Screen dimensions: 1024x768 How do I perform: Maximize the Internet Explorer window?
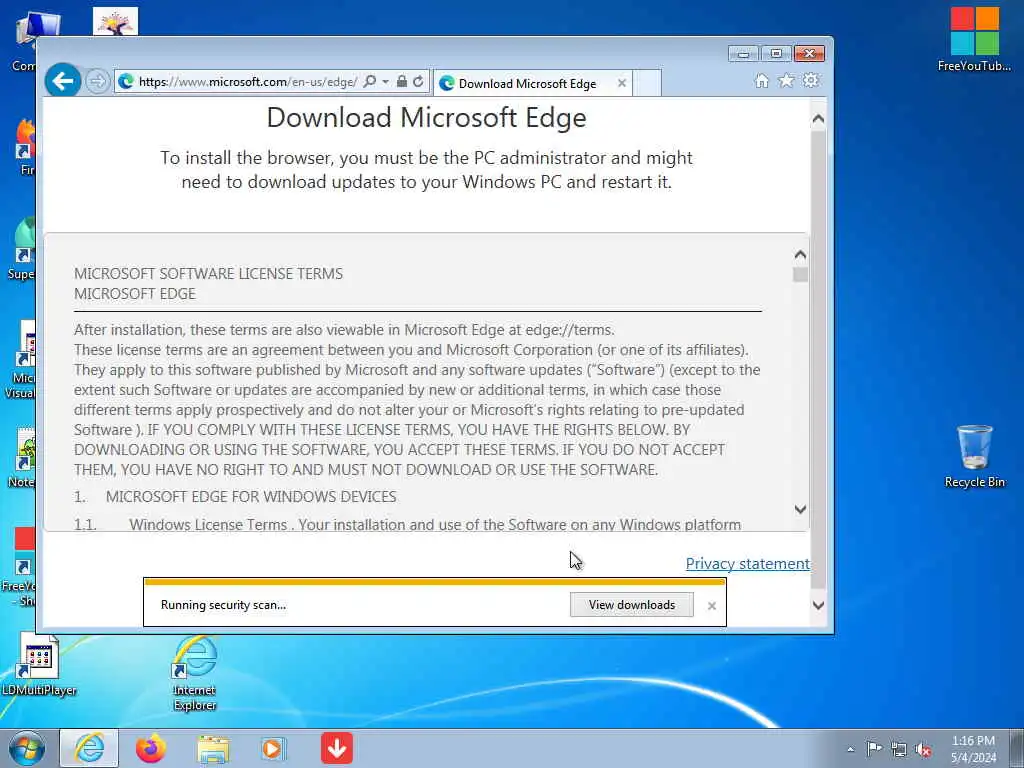pos(776,54)
